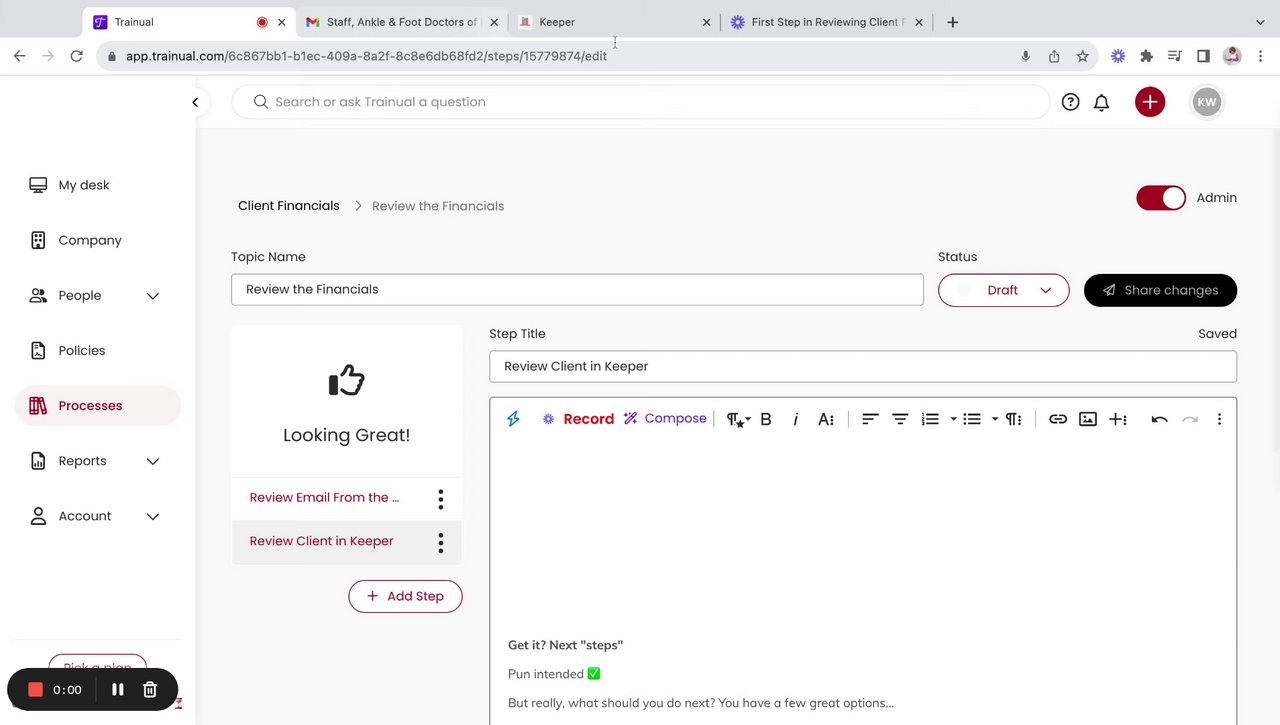Image resolution: width=1280 pixels, height=725 pixels.
Task: Toggle bold formatting in editor toolbar
Action: pyautogui.click(x=766, y=419)
